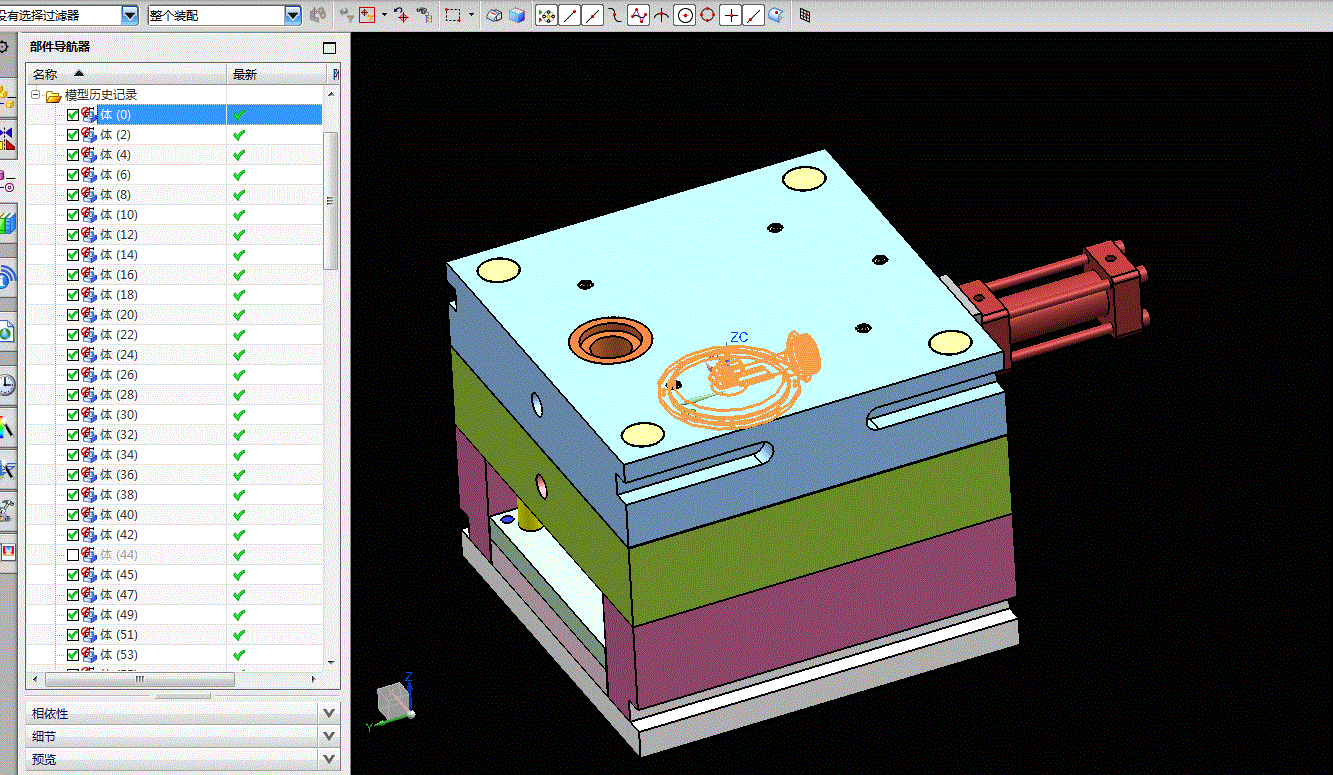Check the unchecked 体 (44) checkbox
The width and height of the screenshot is (1333, 775).
[x=73, y=555]
